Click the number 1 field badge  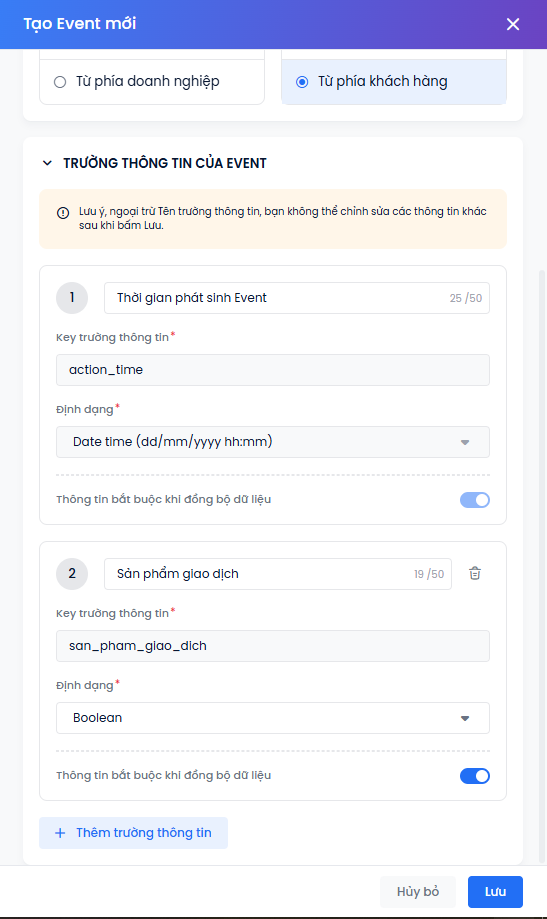click(72, 298)
